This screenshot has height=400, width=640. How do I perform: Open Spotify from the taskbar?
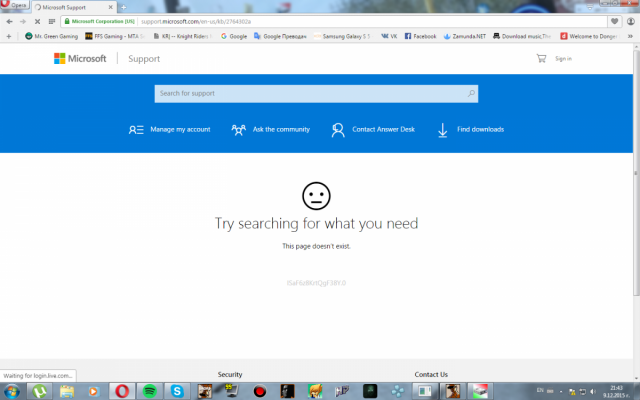148,390
